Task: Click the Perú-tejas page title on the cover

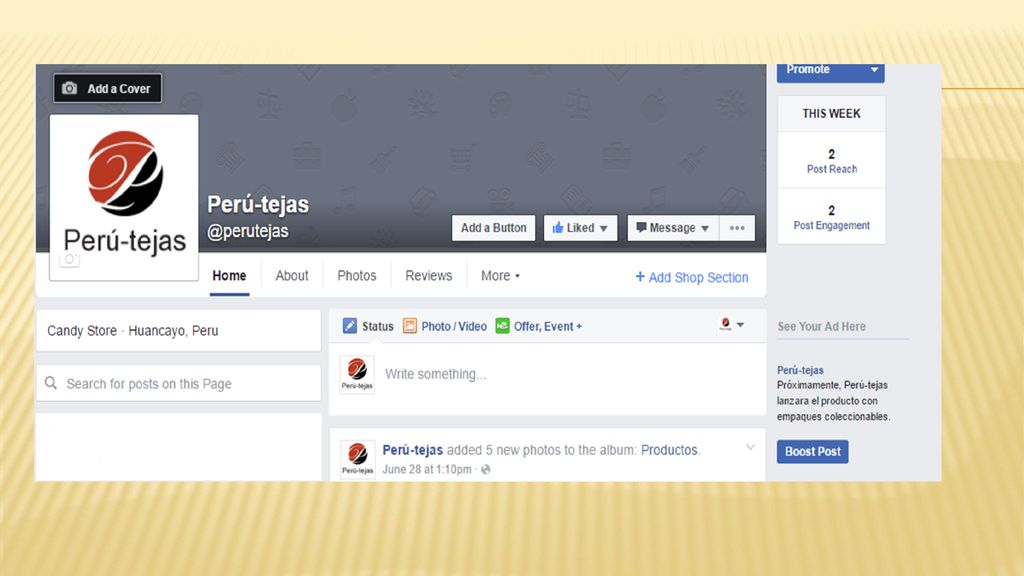Action: [258, 204]
